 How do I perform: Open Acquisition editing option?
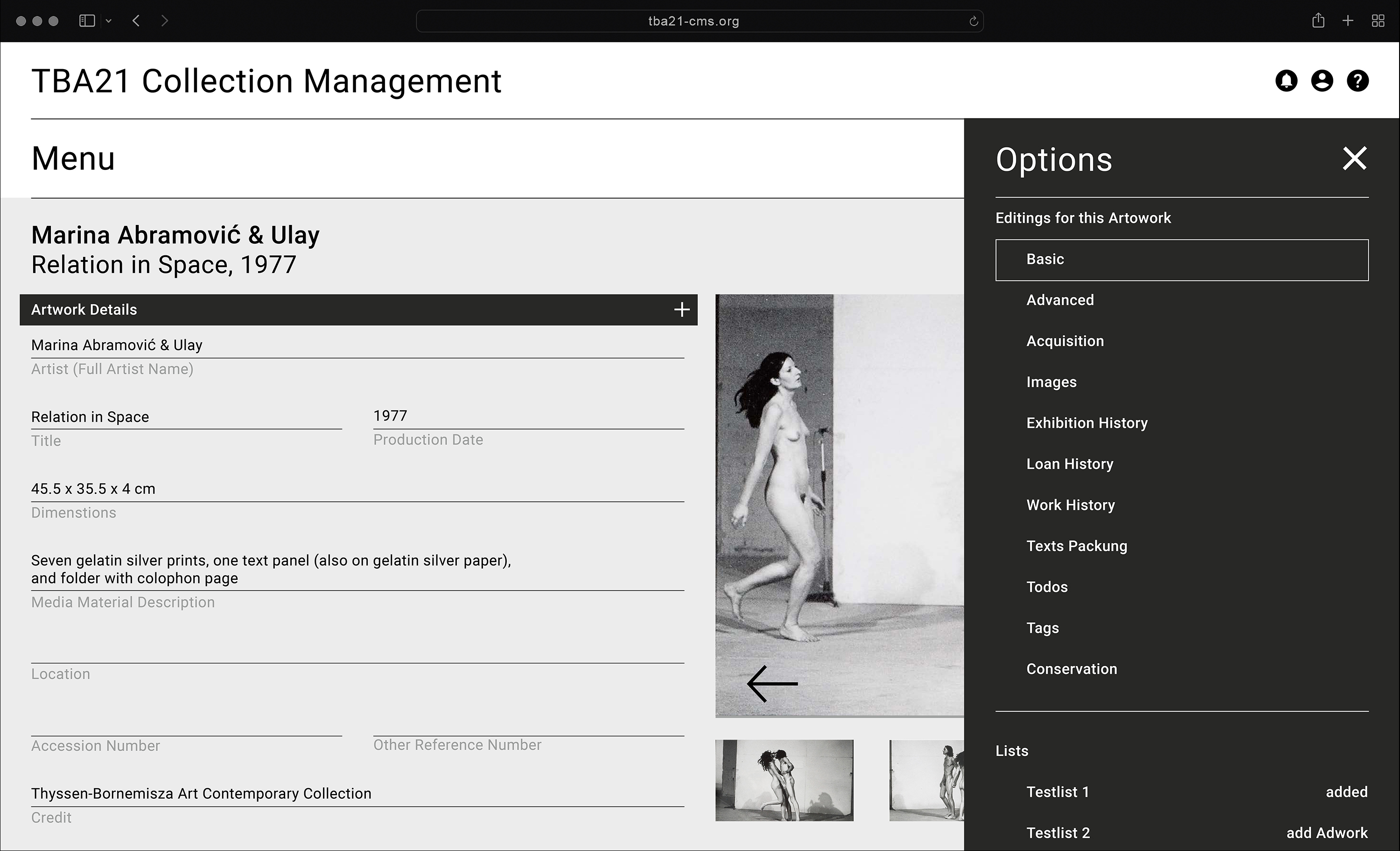pos(1065,341)
